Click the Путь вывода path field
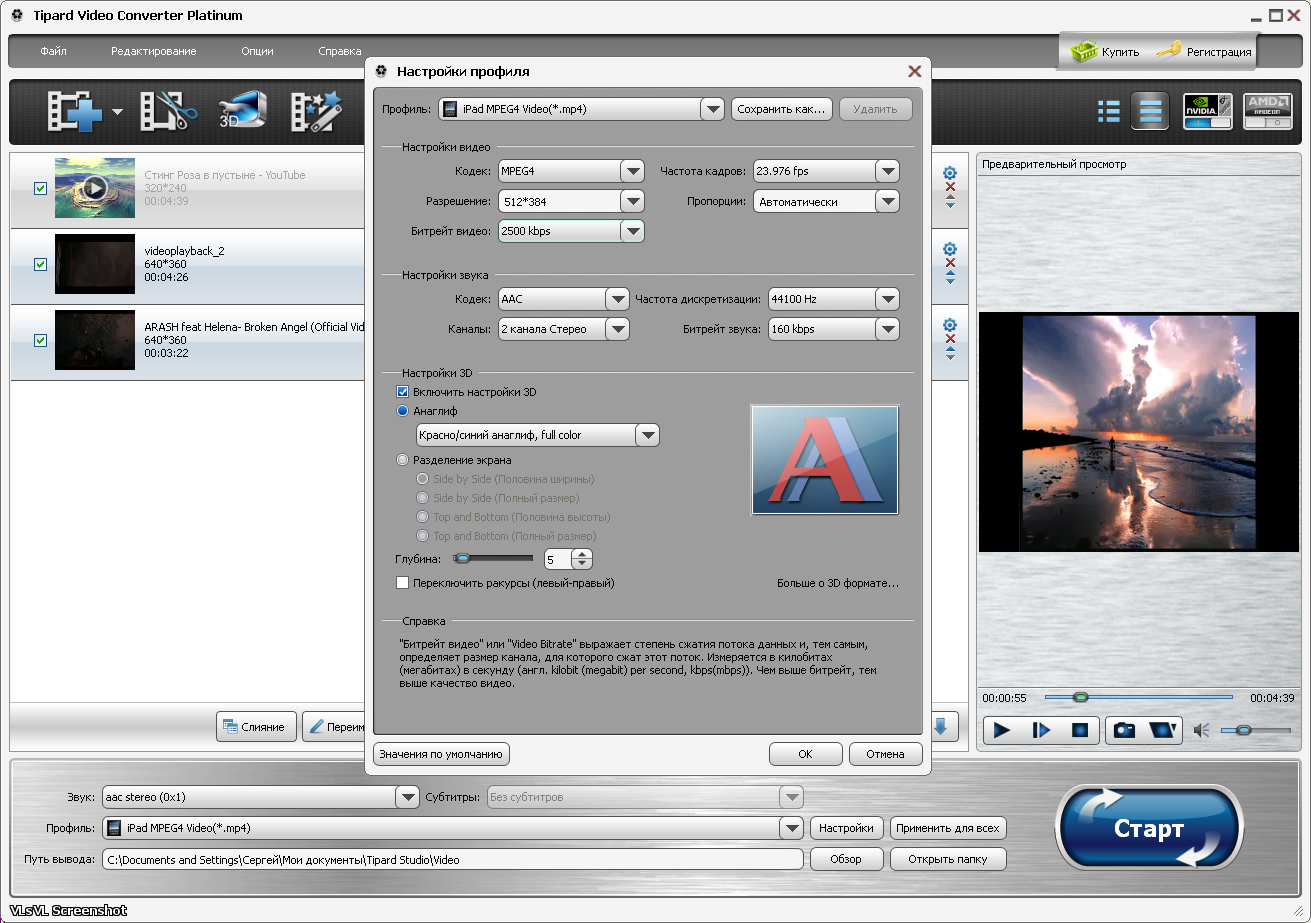Image resolution: width=1311 pixels, height=923 pixels. coord(453,859)
